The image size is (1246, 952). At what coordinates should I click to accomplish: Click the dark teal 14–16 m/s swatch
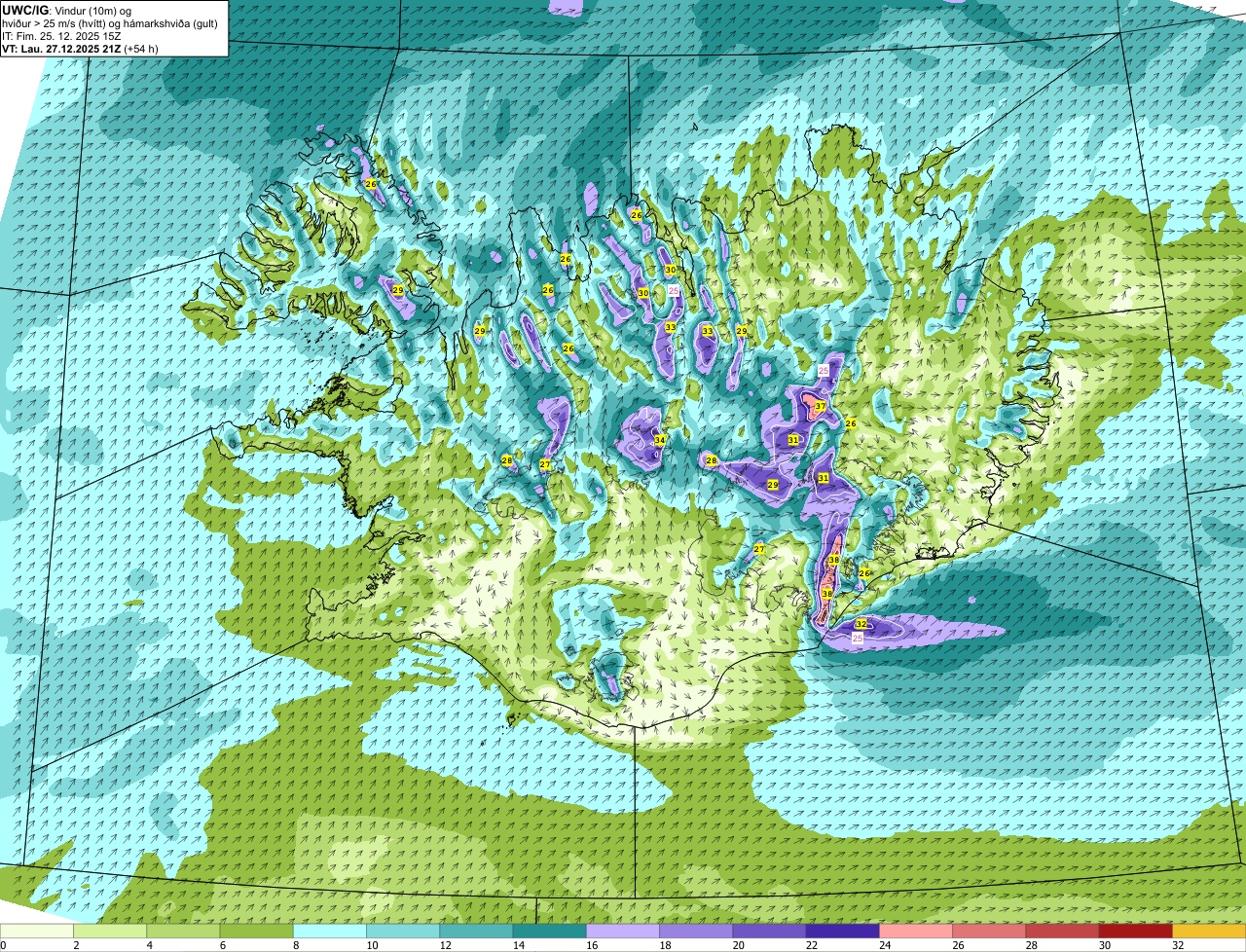pos(549,931)
